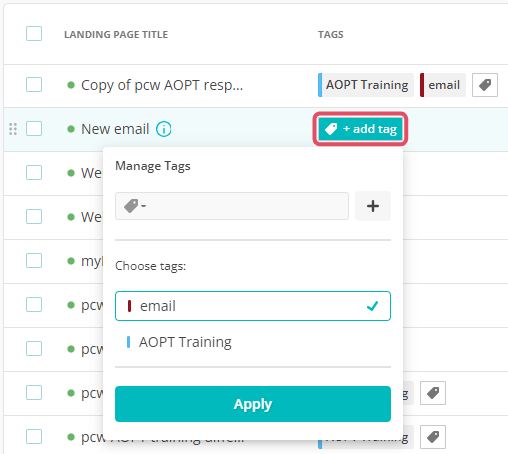Open the tag color dropdown in the tag field
508x454 pixels.
click(x=135, y=206)
